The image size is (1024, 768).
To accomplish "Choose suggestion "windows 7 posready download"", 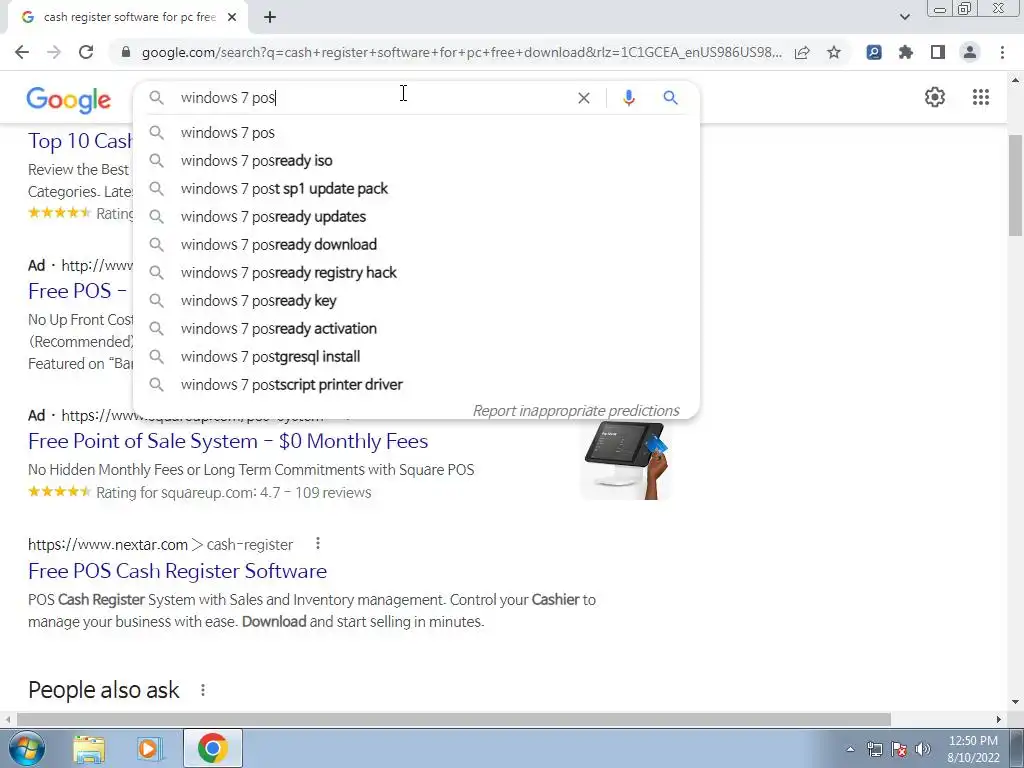I will click(416, 245).
